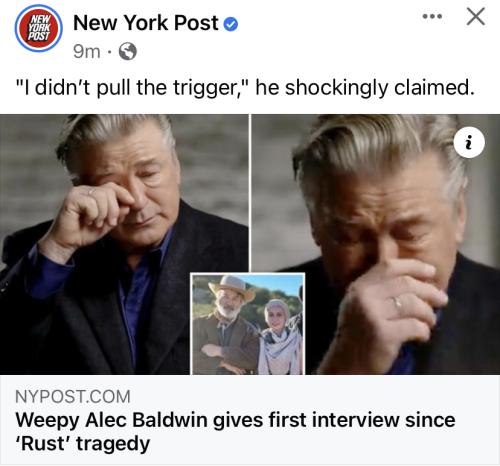Click the NYPOST.COM source domain

point(73,397)
